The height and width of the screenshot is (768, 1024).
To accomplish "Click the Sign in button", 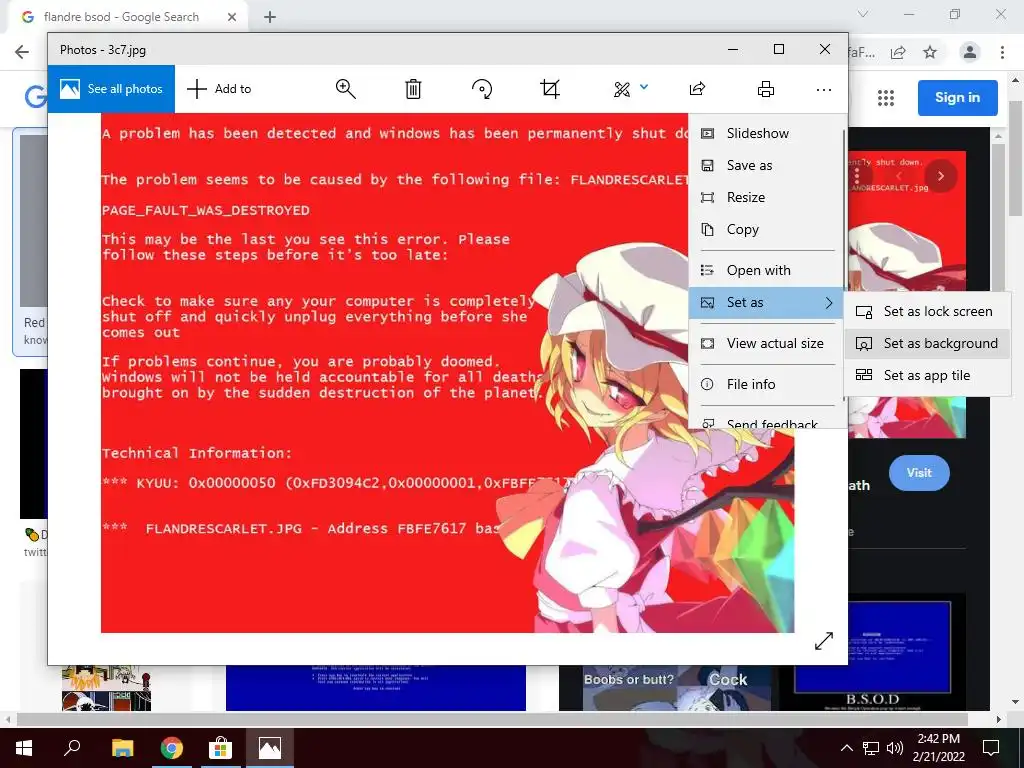I will [957, 97].
